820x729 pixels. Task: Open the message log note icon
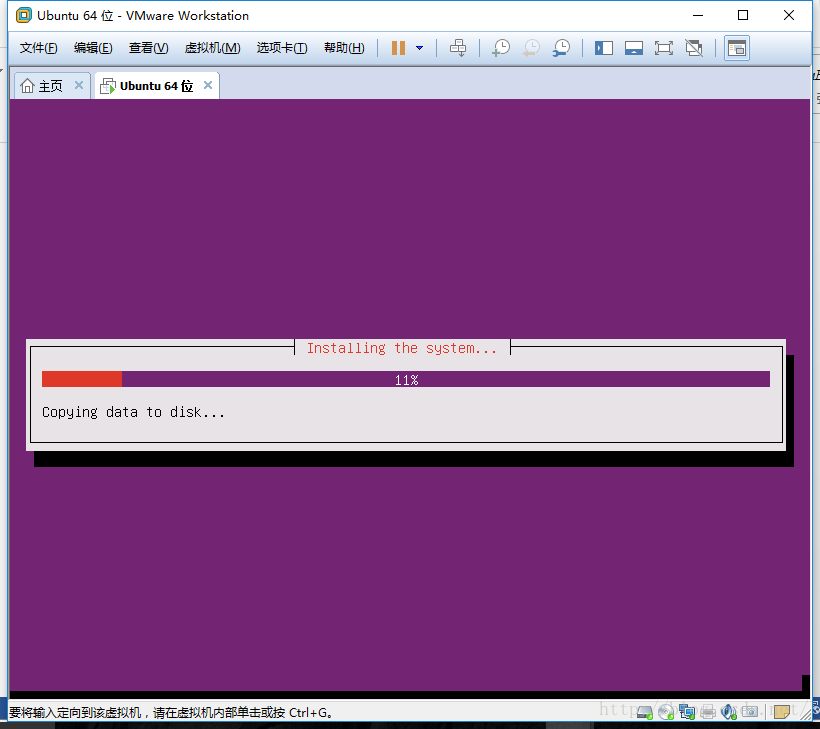[x=782, y=712]
